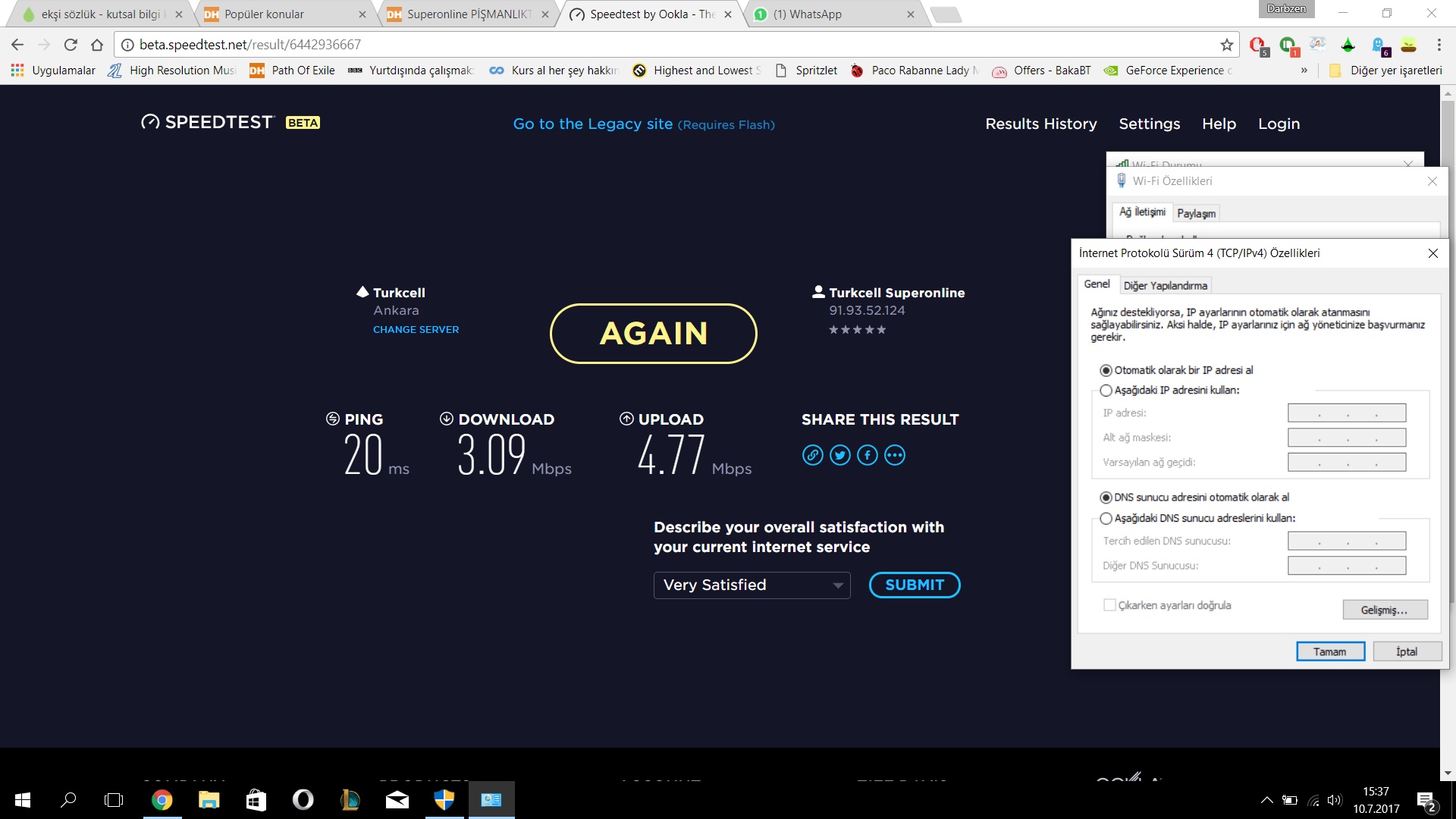Open Speedtest Settings
Image resolution: width=1456 pixels, height=819 pixels.
pos(1149,124)
